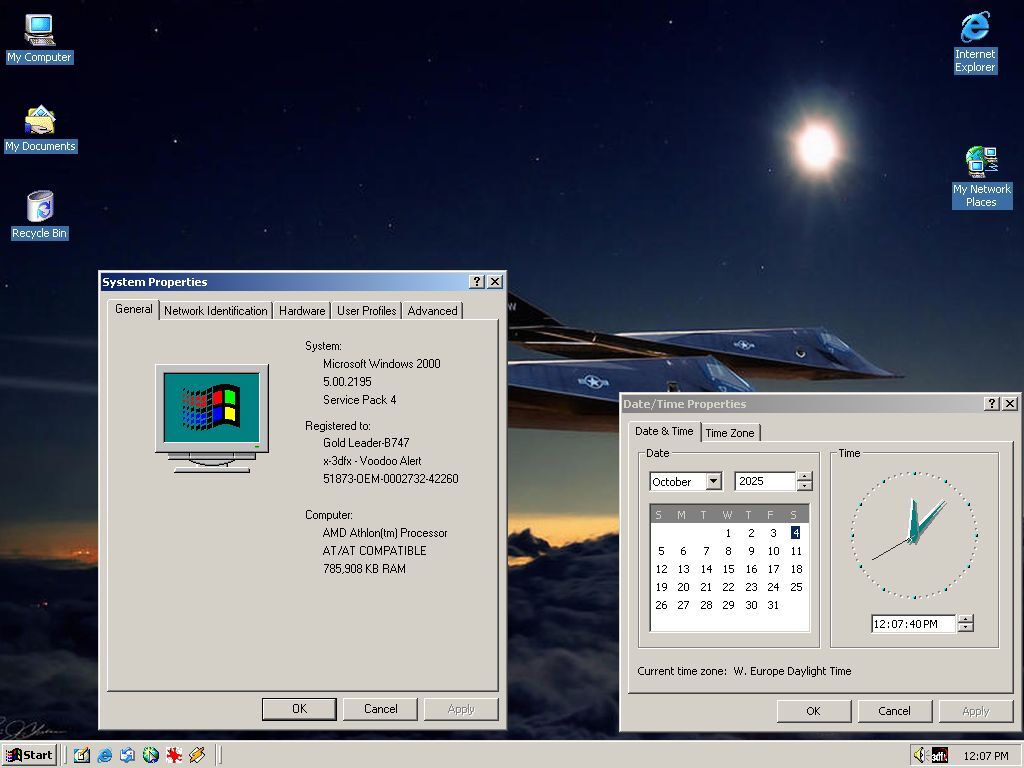This screenshot has width=1024, height=768.
Task: Go to the Advanced tab
Action: pyautogui.click(x=432, y=311)
